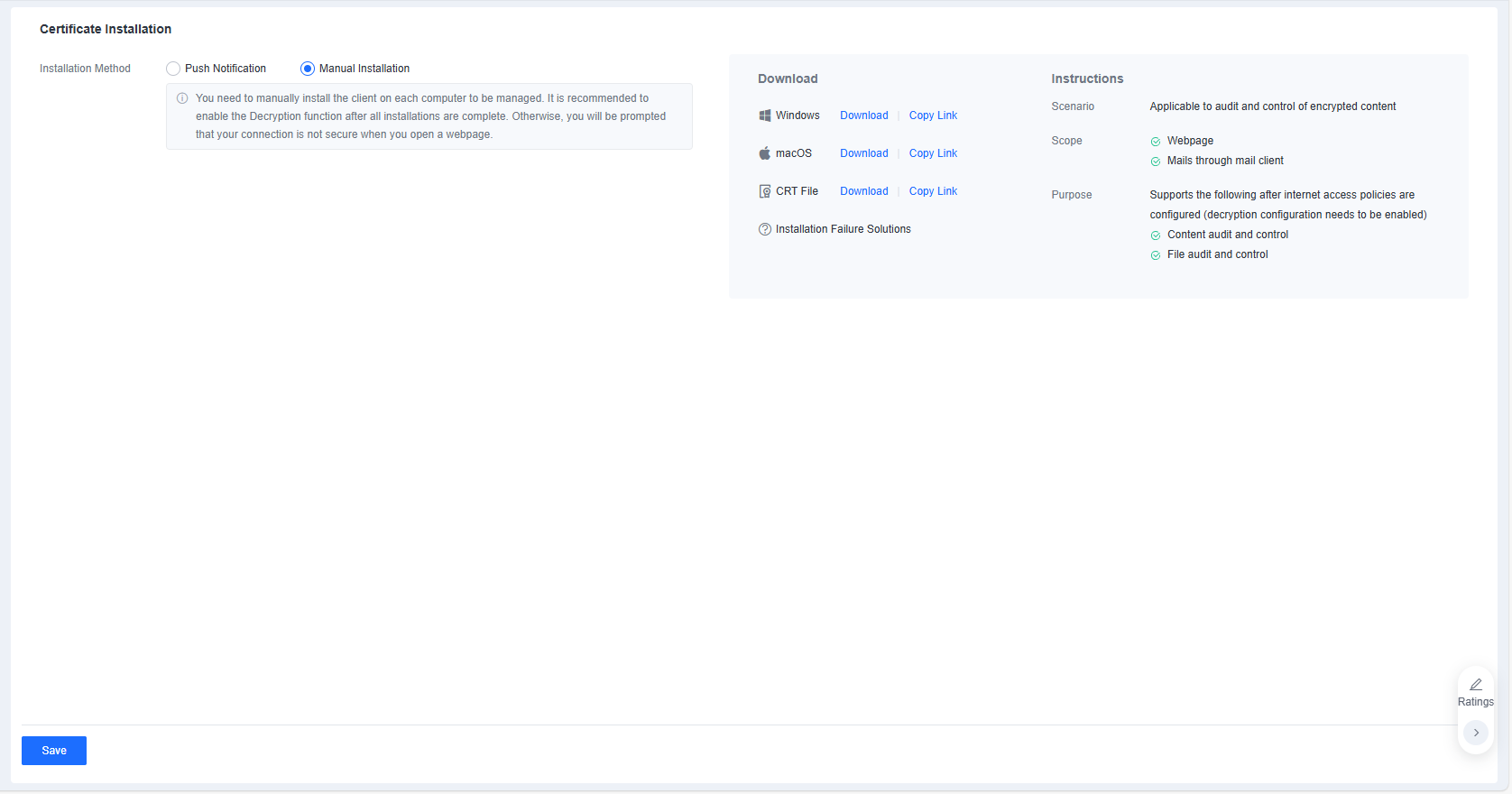This screenshot has height=794, width=1512.
Task: Click the 'File audit and control' text
Action: coord(1218,254)
